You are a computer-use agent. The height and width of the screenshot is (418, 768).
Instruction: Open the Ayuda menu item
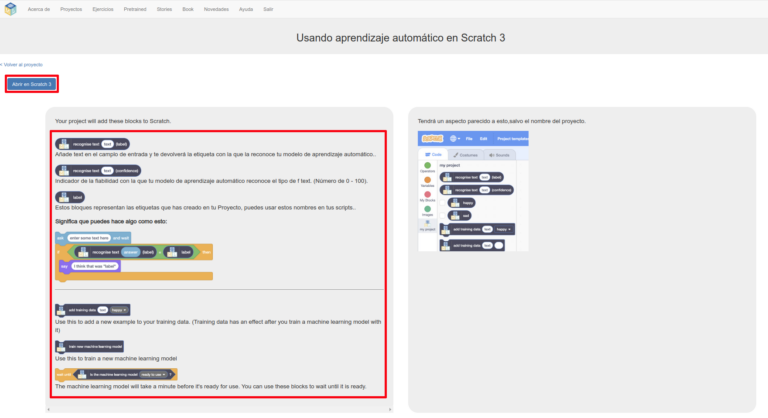pos(247,9)
